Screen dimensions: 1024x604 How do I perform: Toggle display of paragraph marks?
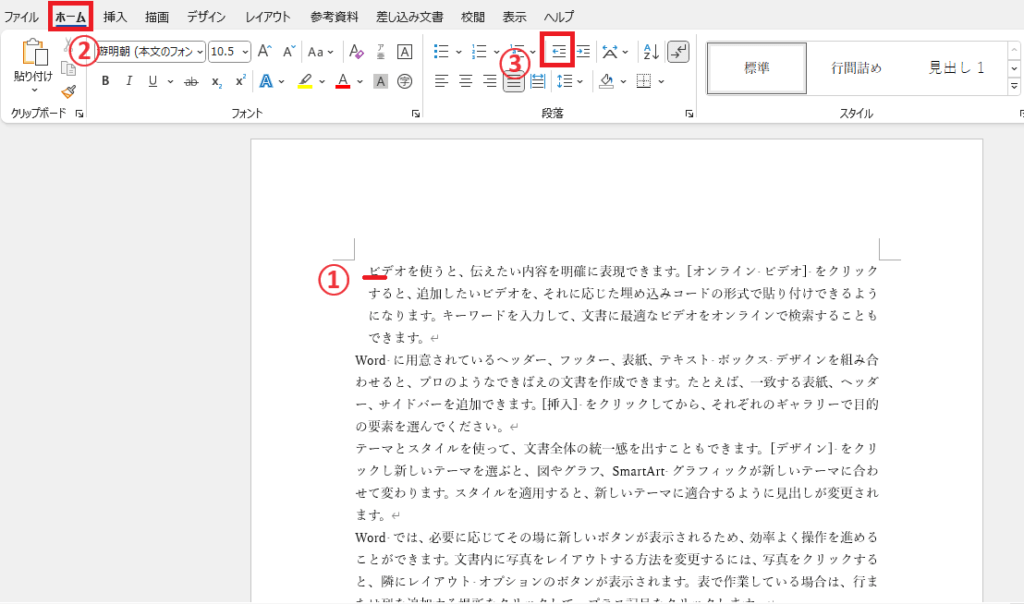click(x=679, y=52)
